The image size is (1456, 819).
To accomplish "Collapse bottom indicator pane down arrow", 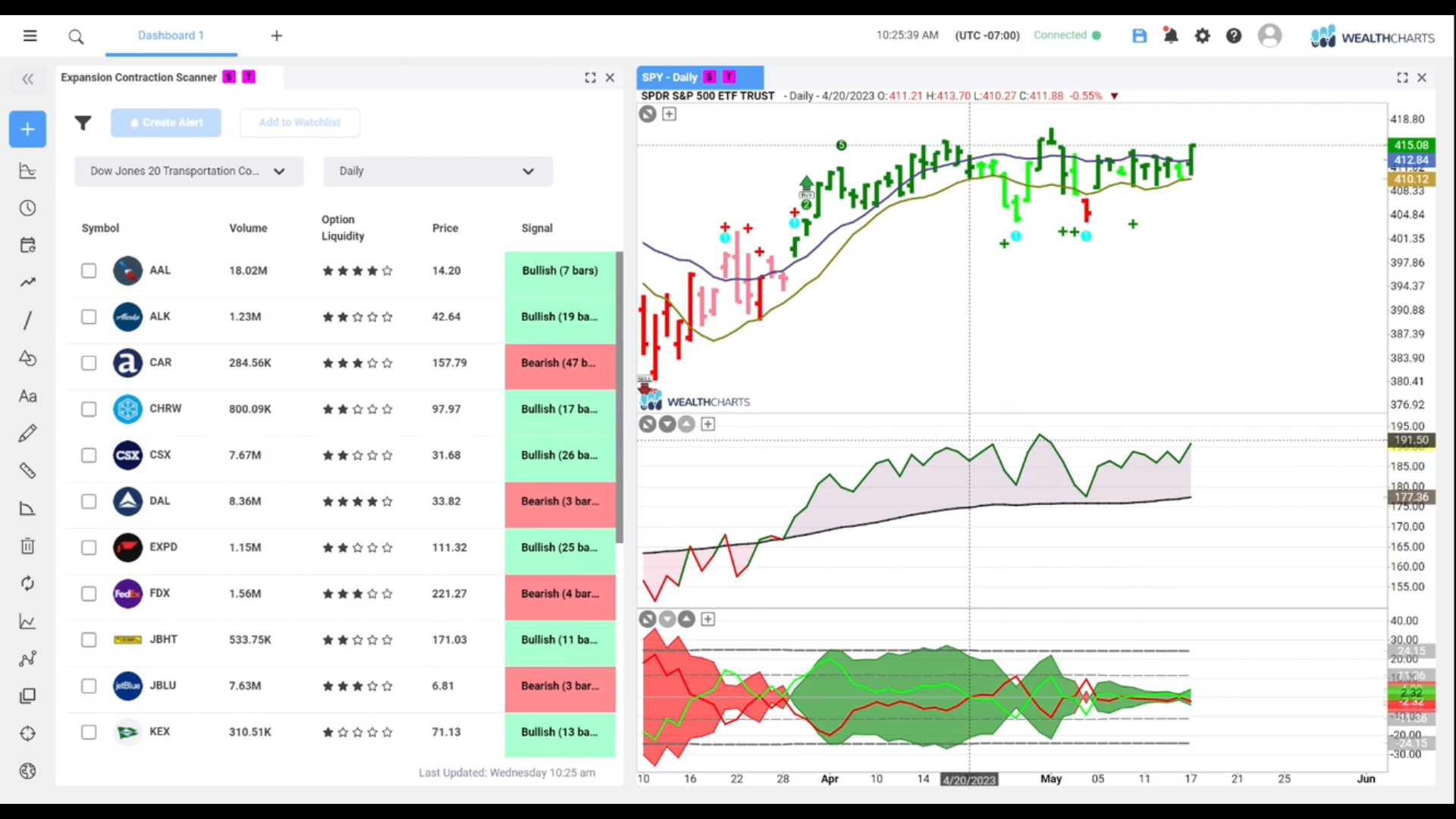I will [667, 620].
